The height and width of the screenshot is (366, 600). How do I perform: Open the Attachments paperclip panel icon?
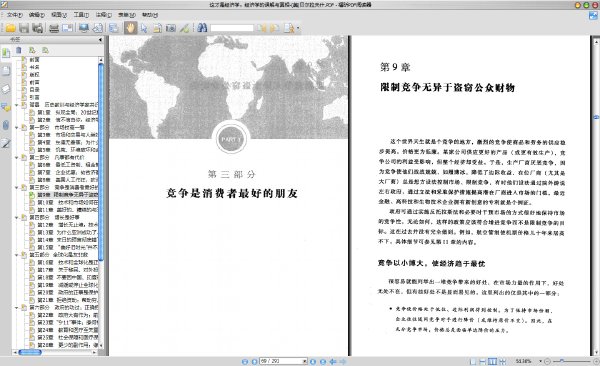[x=6, y=125]
